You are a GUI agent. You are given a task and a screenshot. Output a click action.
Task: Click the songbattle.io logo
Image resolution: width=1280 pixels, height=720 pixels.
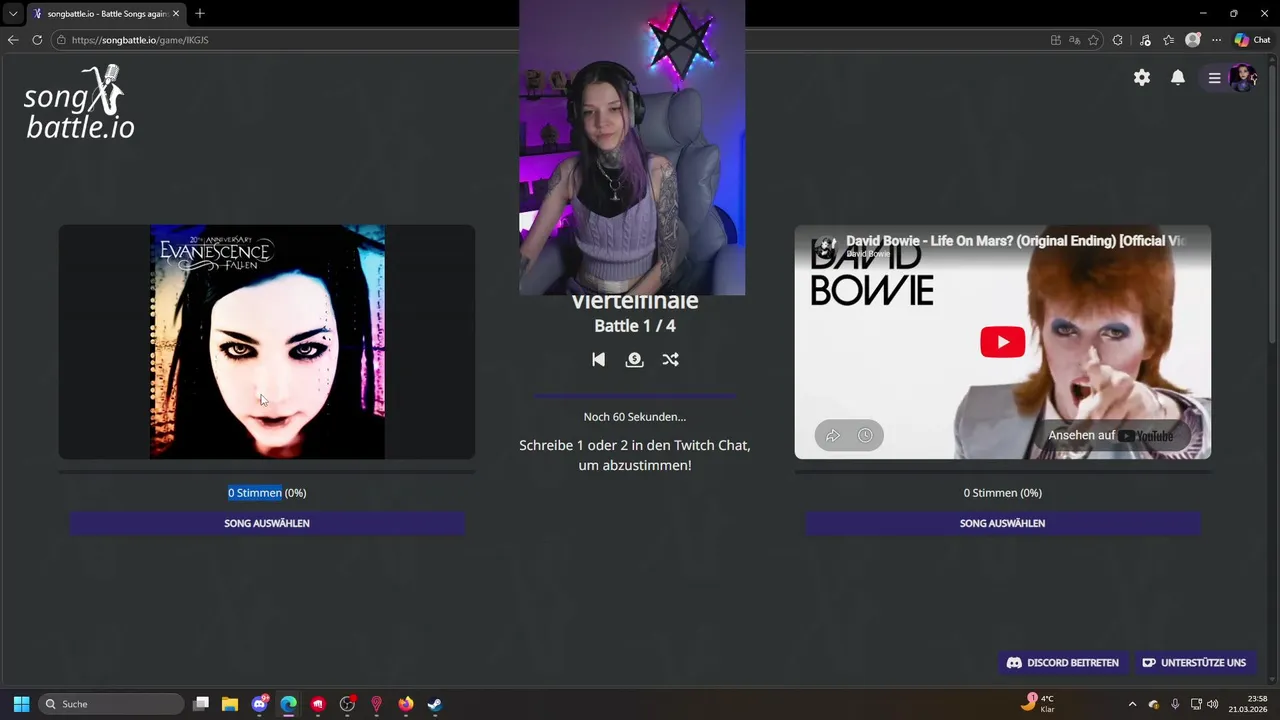[79, 103]
